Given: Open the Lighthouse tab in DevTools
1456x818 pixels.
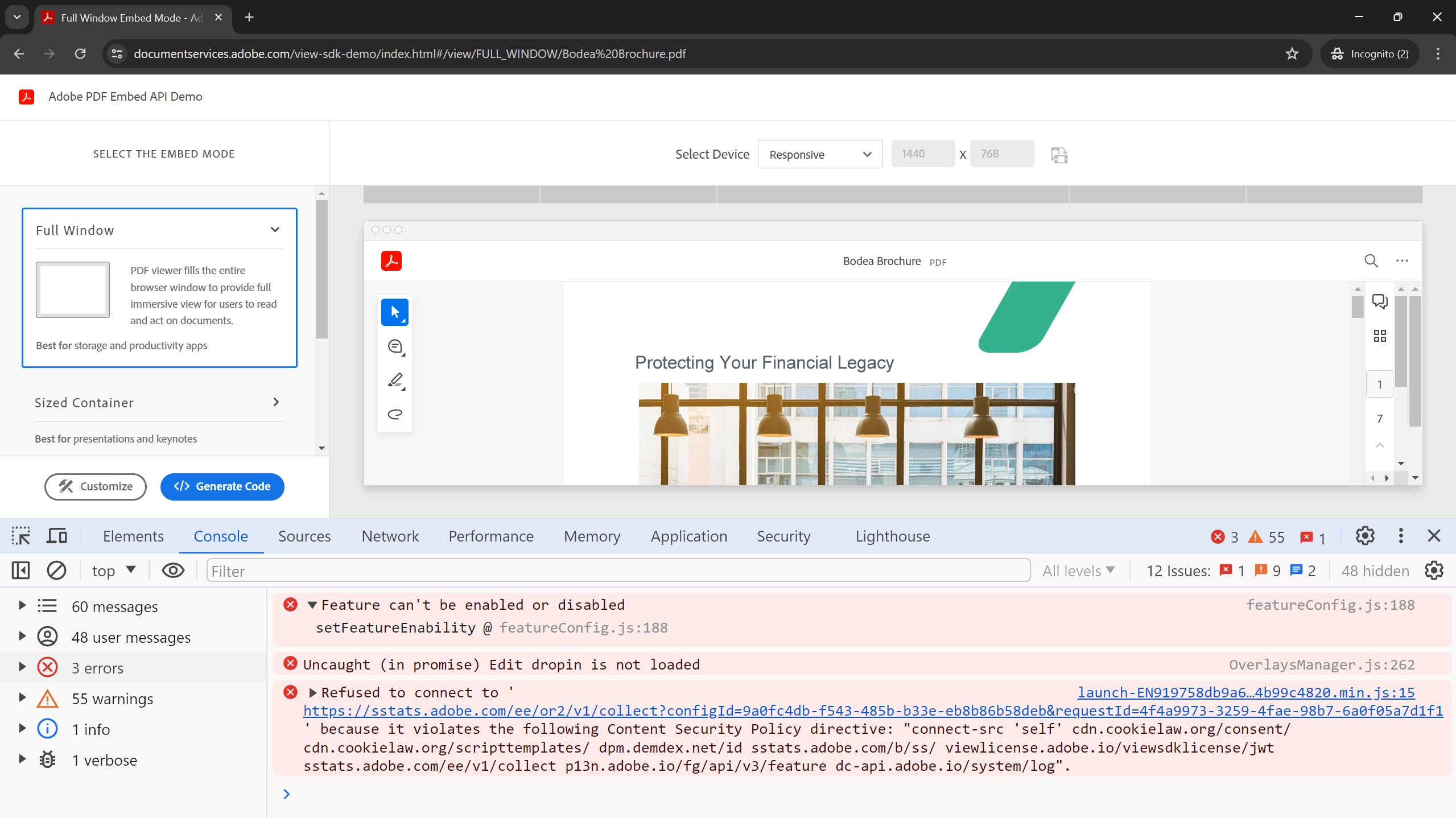Looking at the screenshot, I should tap(892, 536).
